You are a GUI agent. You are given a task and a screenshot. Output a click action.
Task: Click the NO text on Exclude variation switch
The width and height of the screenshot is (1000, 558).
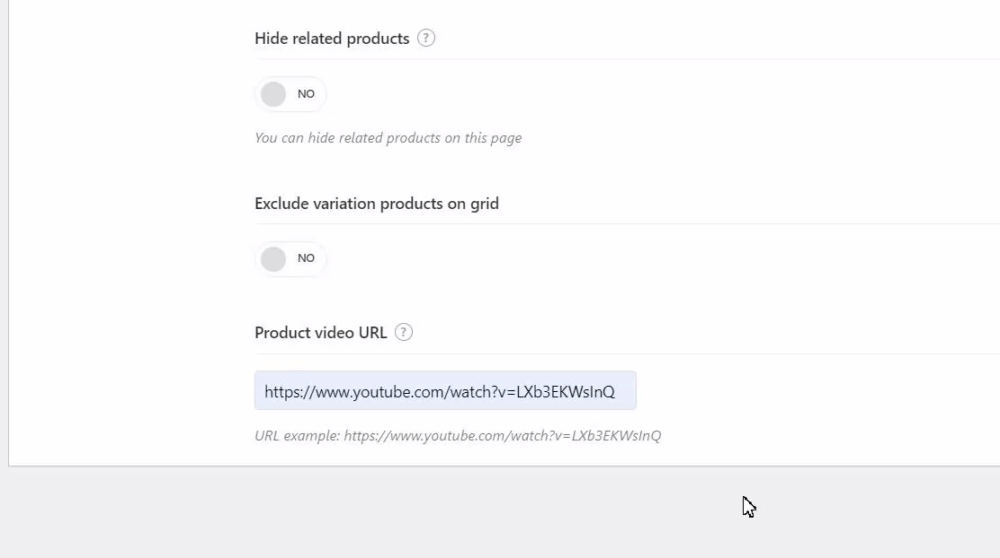tap(306, 259)
